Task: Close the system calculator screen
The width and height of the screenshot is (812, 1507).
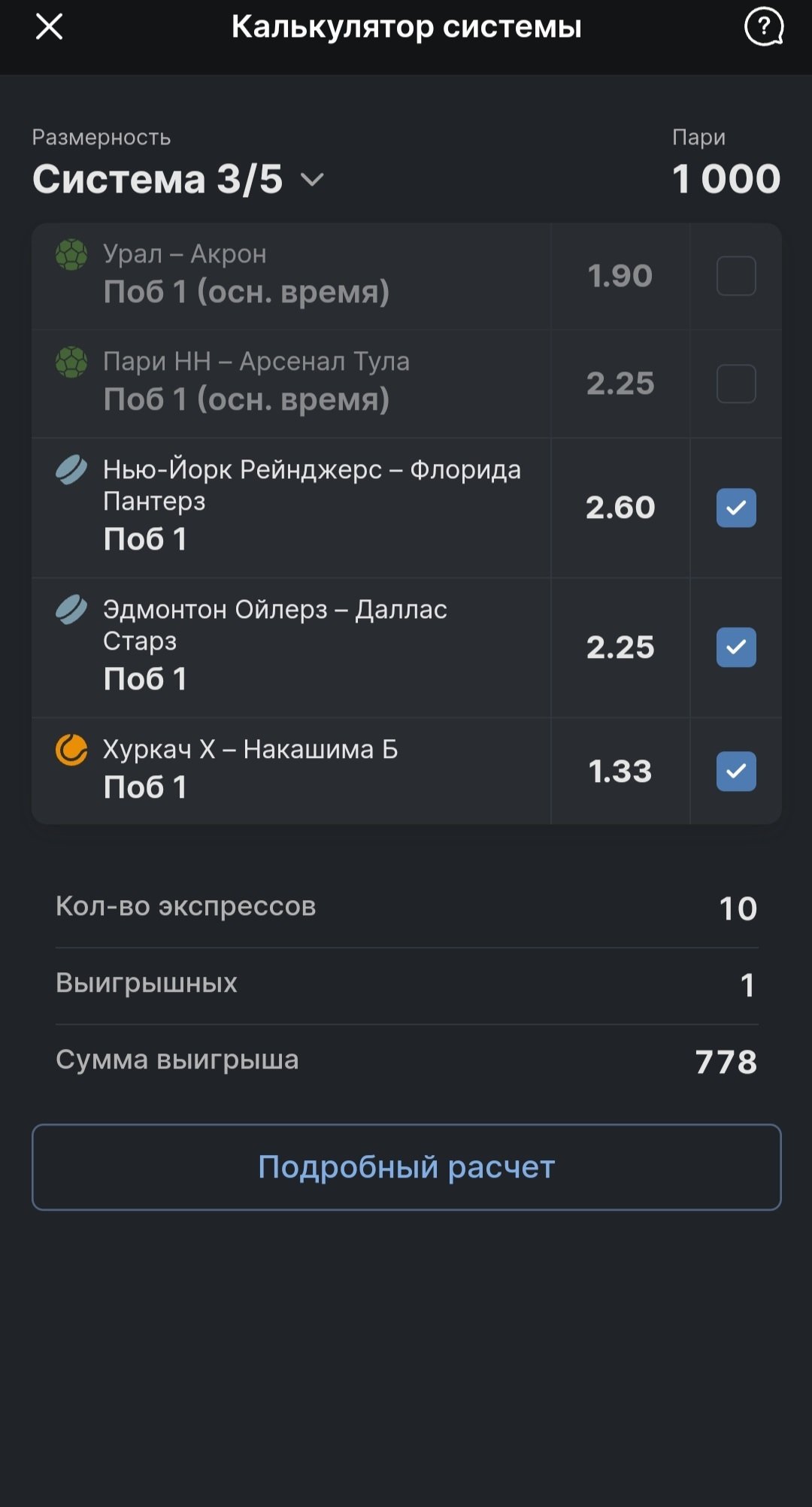Action: click(x=50, y=27)
